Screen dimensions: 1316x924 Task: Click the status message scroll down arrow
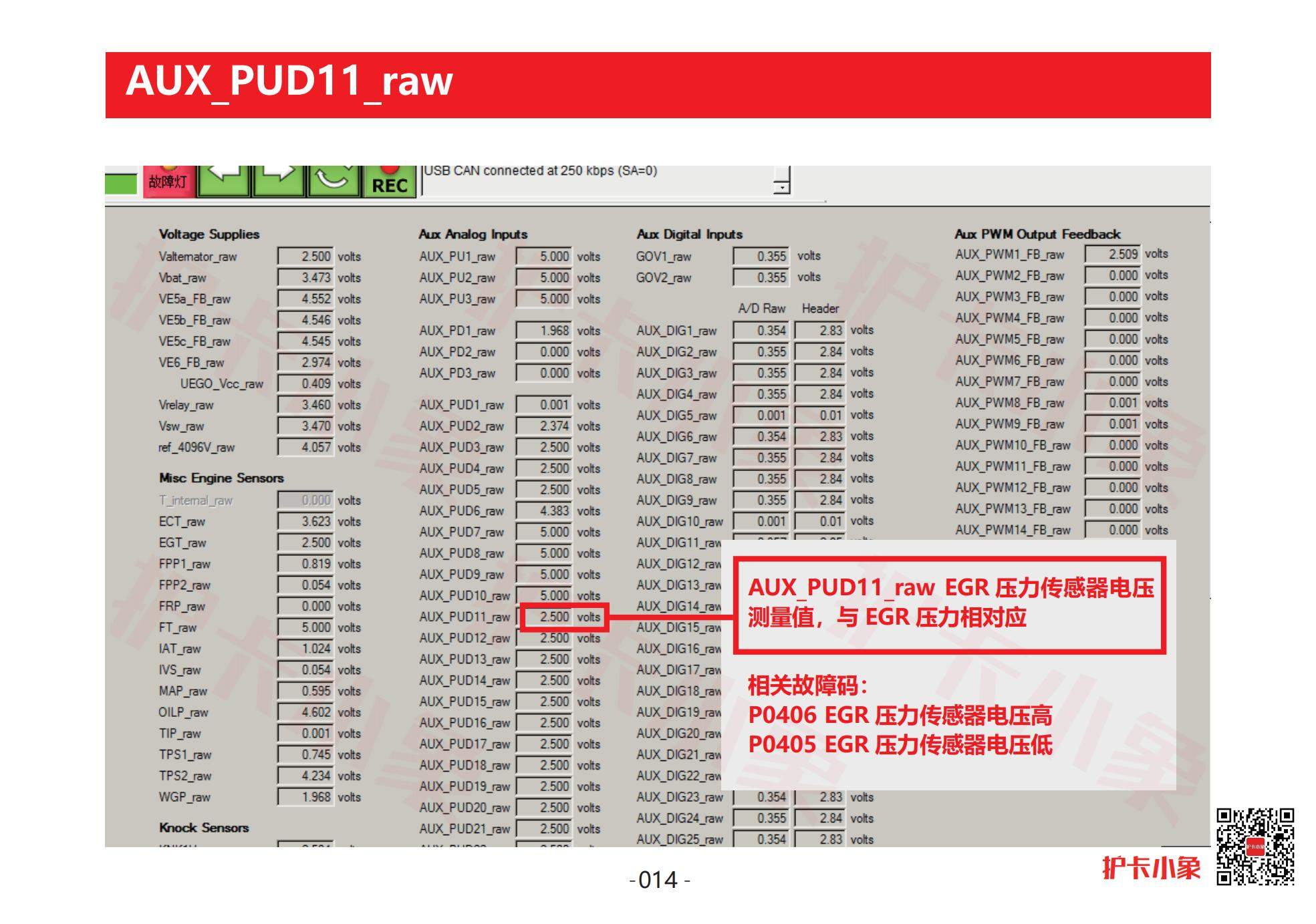tap(781, 188)
